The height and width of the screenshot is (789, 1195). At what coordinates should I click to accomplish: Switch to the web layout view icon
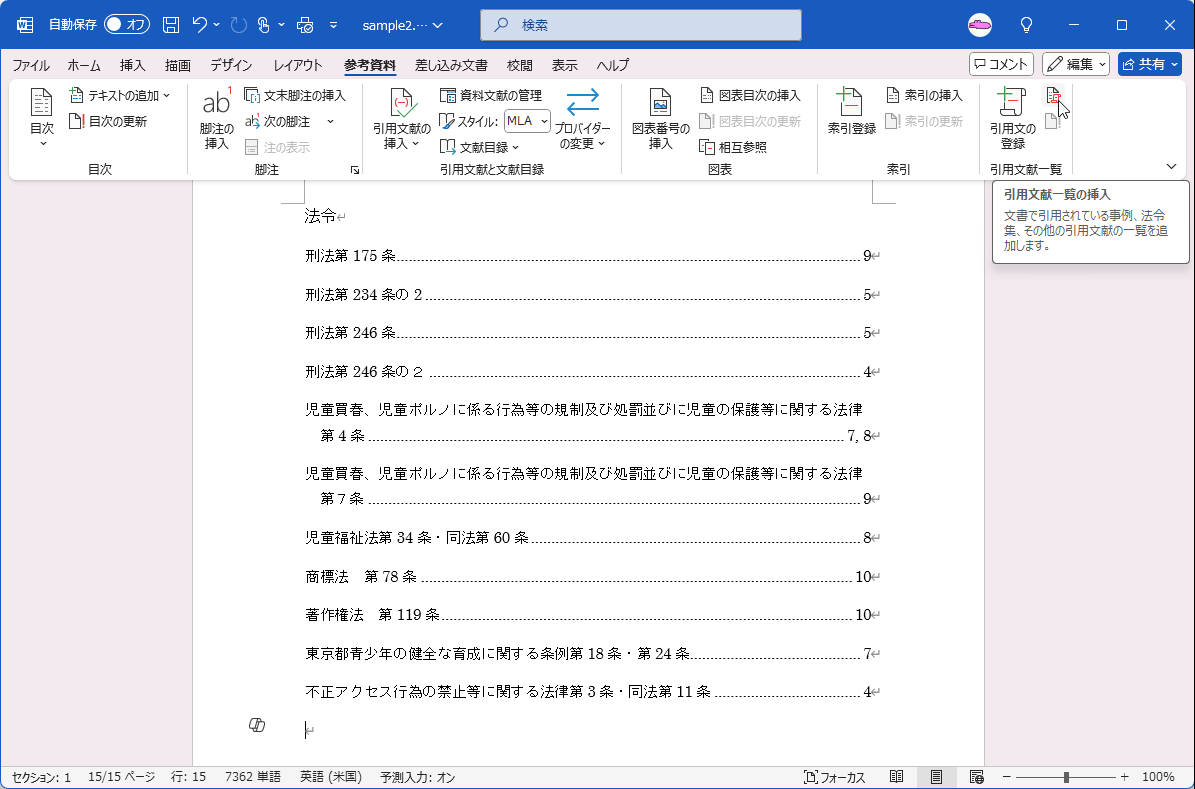[x=976, y=778]
